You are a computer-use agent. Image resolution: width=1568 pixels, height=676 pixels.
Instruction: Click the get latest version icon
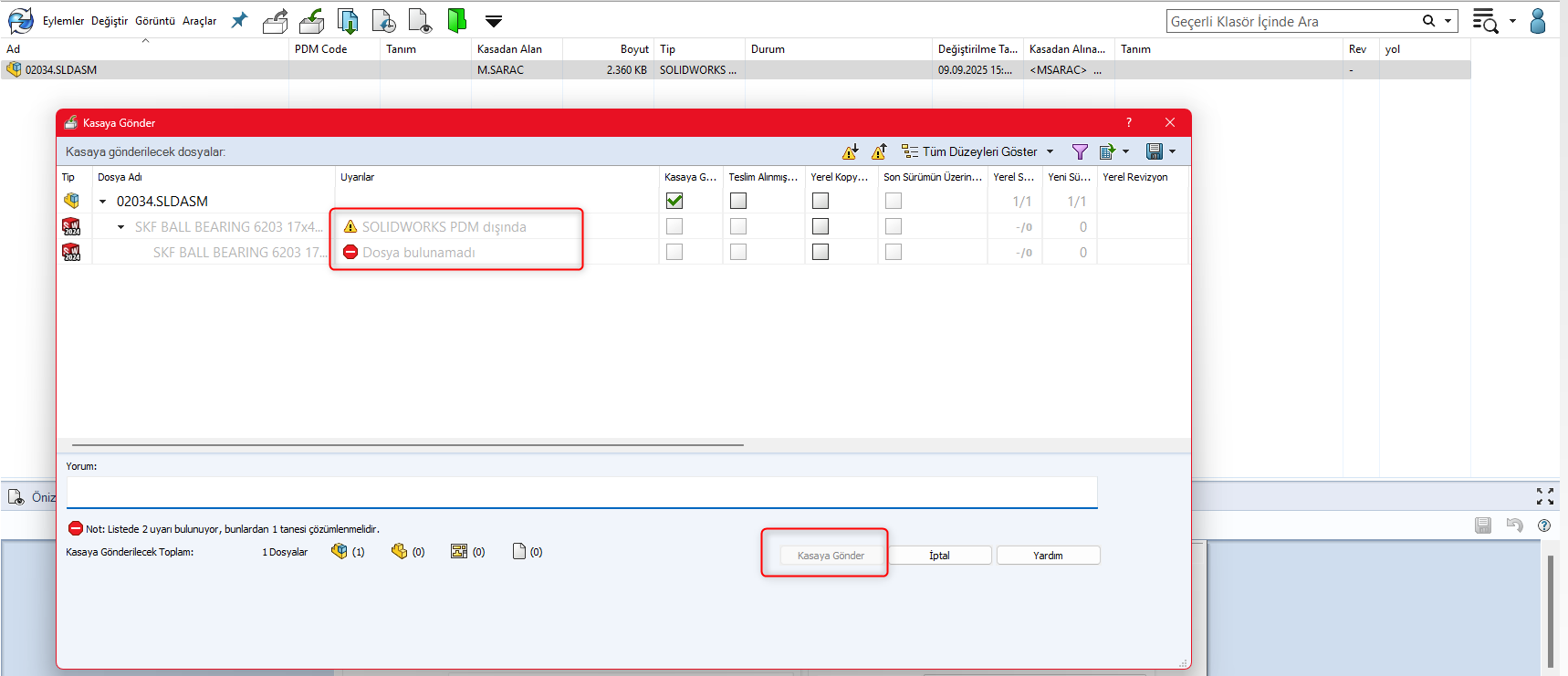pos(348,20)
